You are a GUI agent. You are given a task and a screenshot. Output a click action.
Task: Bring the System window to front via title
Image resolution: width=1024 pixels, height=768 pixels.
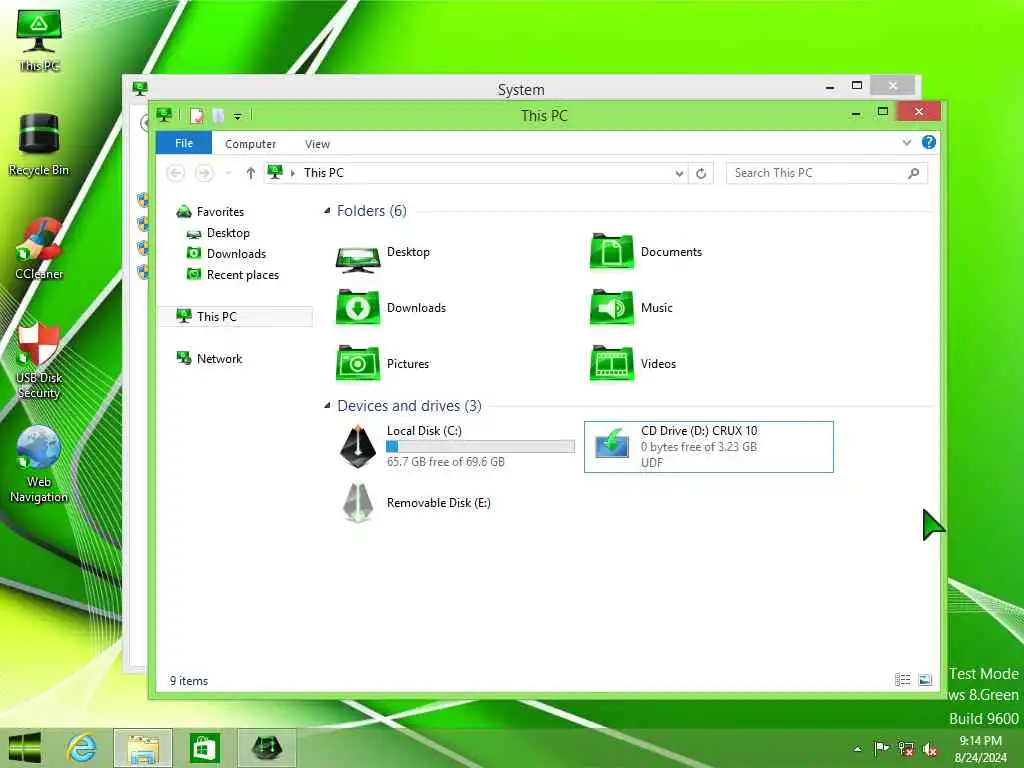[520, 89]
